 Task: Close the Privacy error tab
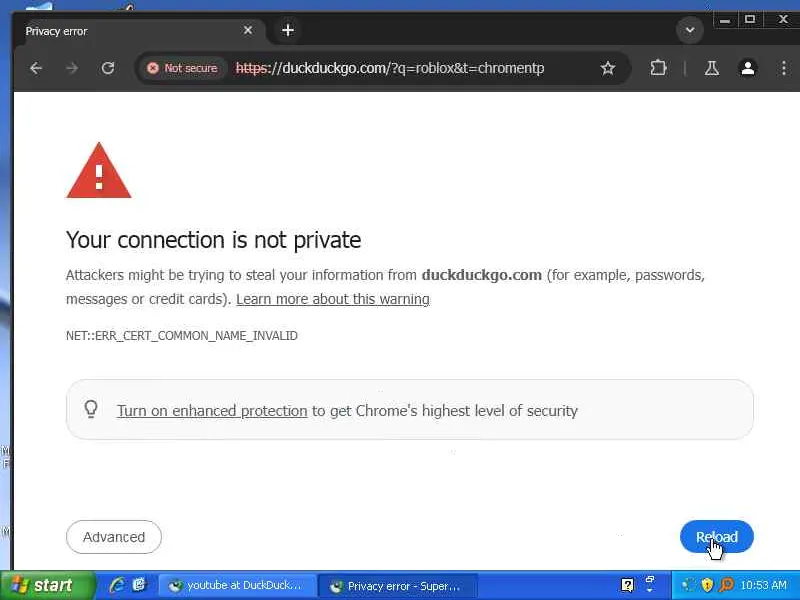tap(248, 30)
